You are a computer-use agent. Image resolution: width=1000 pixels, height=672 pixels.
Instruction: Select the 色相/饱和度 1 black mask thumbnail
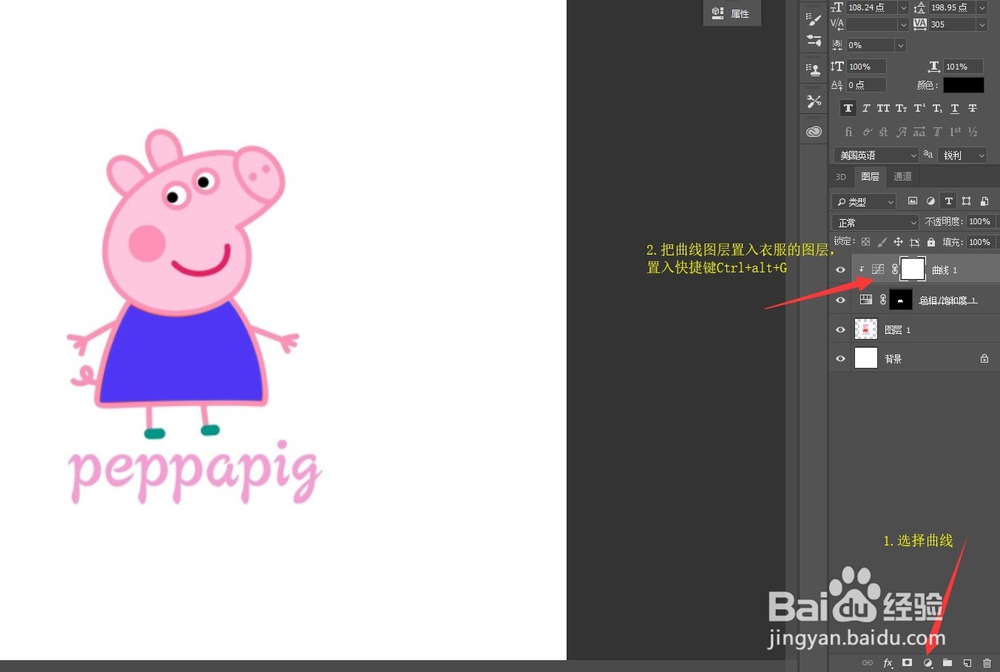pos(901,300)
